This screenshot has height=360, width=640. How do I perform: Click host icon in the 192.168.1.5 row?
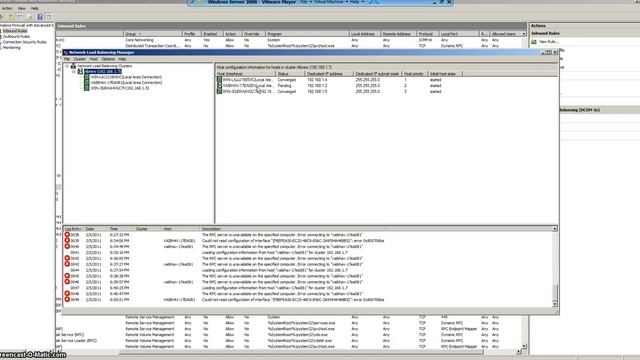click(x=219, y=91)
